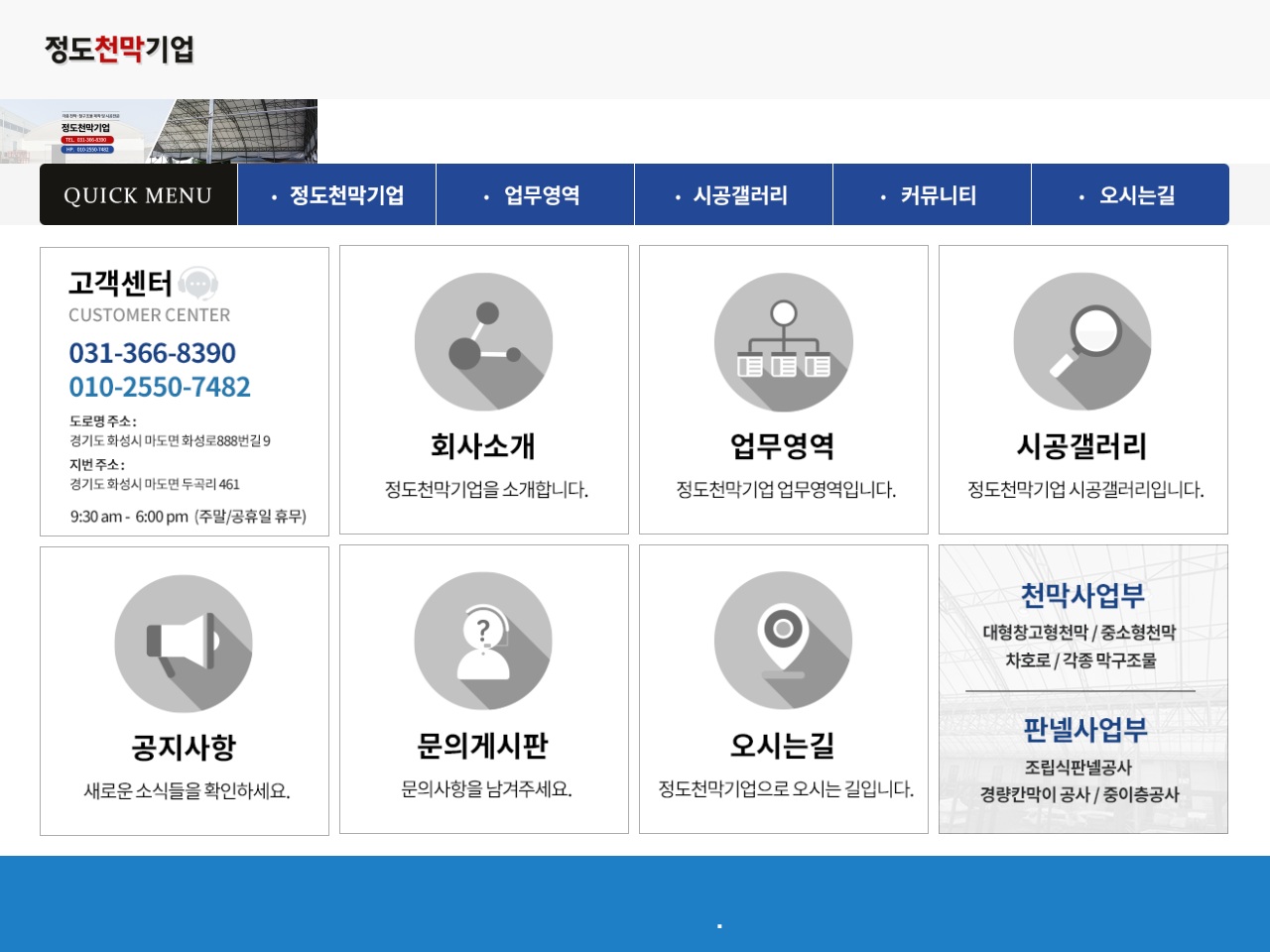Open the 문의게시판 heading link

pos(483,746)
